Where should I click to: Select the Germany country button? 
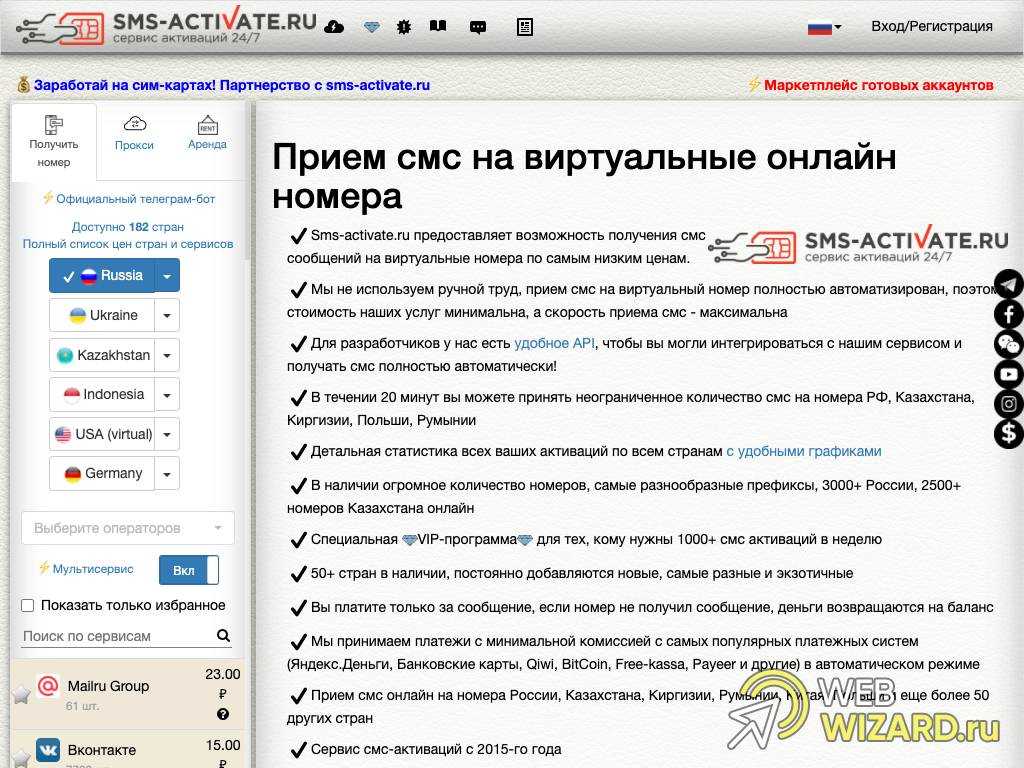coord(102,473)
